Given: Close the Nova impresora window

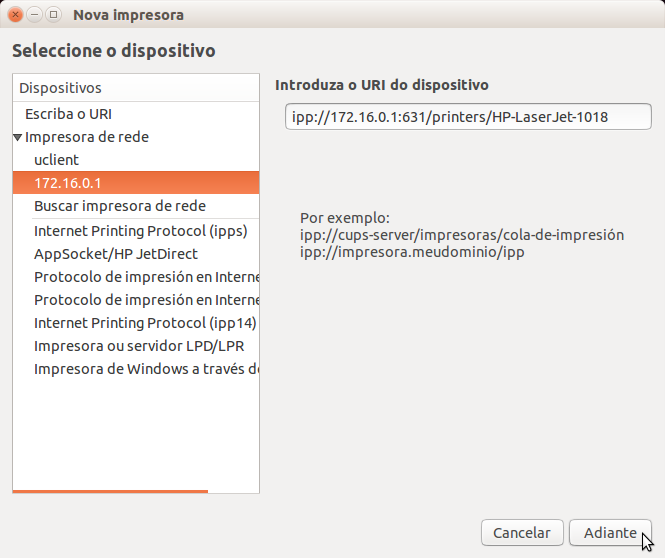Looking at the screenshot, I should [x=16, y=15].
